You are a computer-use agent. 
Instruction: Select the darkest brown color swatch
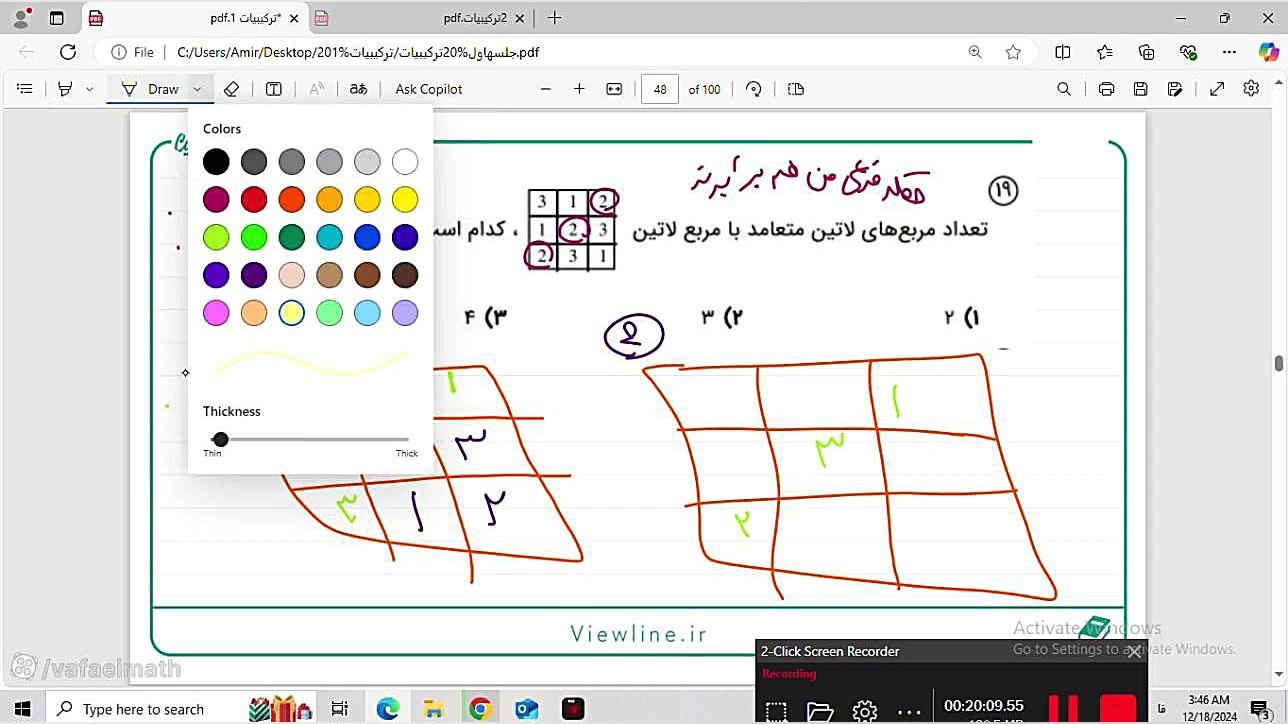405,275
